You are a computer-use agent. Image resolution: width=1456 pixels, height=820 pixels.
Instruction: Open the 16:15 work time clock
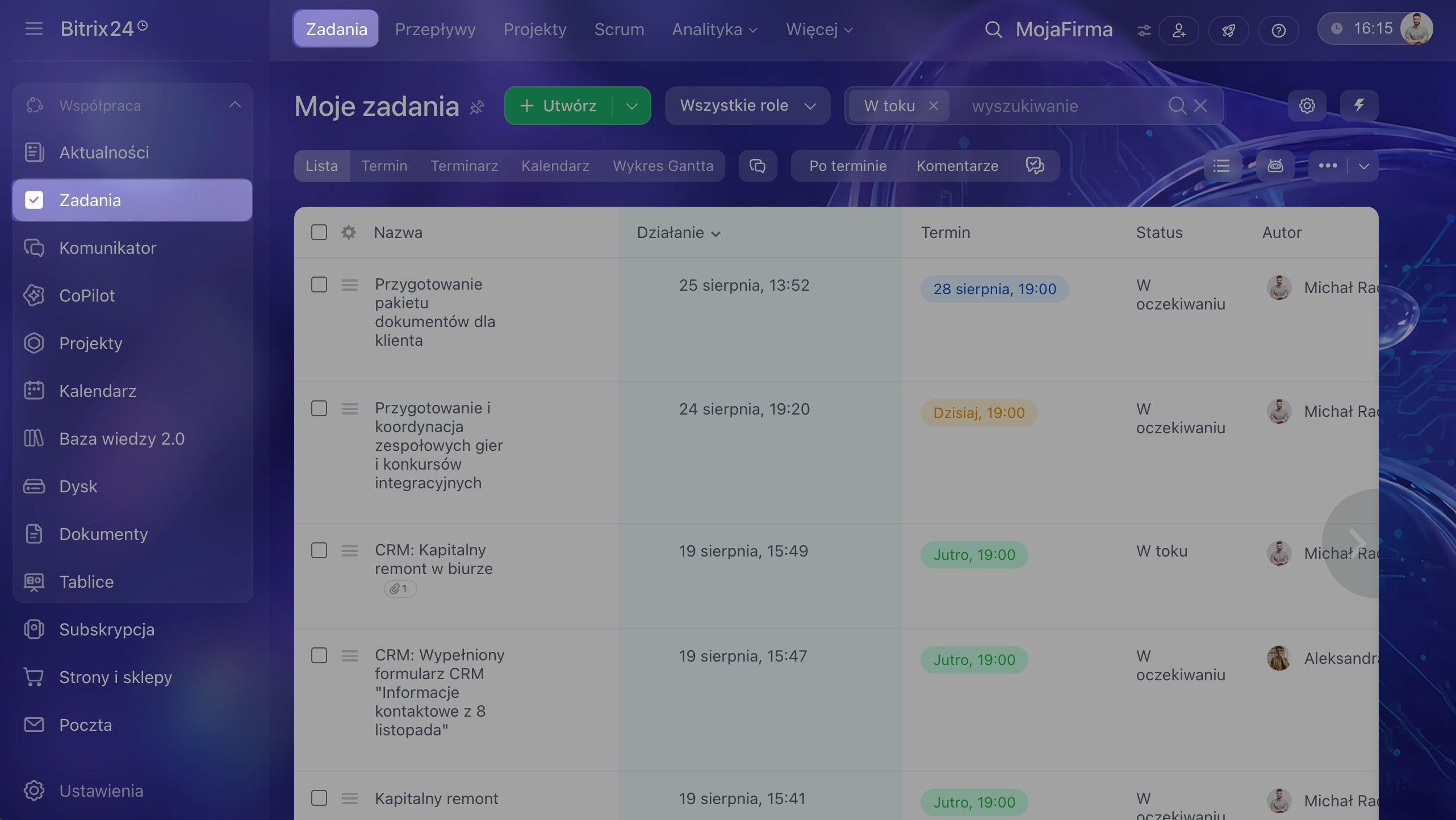[1363, 28]
